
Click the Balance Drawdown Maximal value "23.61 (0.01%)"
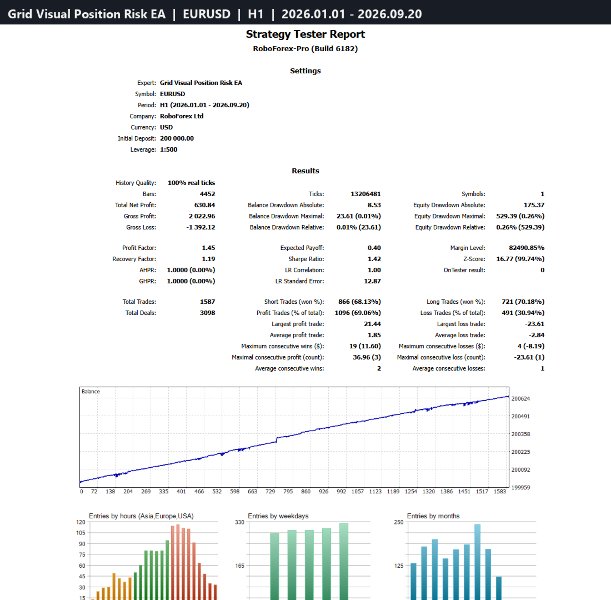[x=358, y=216]
